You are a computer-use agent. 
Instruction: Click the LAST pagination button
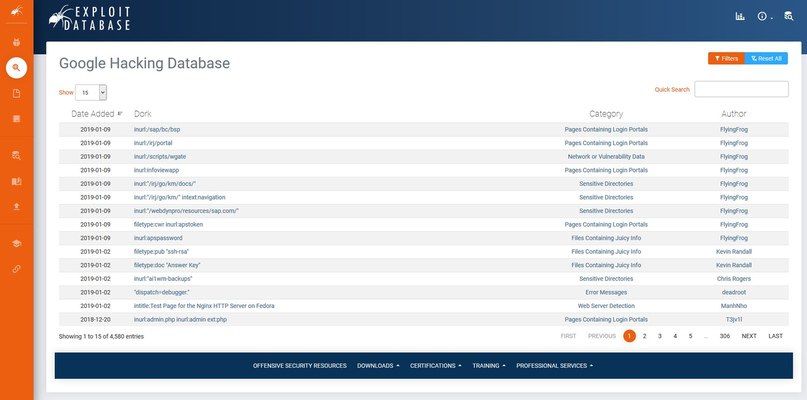(x=776, y=336)
